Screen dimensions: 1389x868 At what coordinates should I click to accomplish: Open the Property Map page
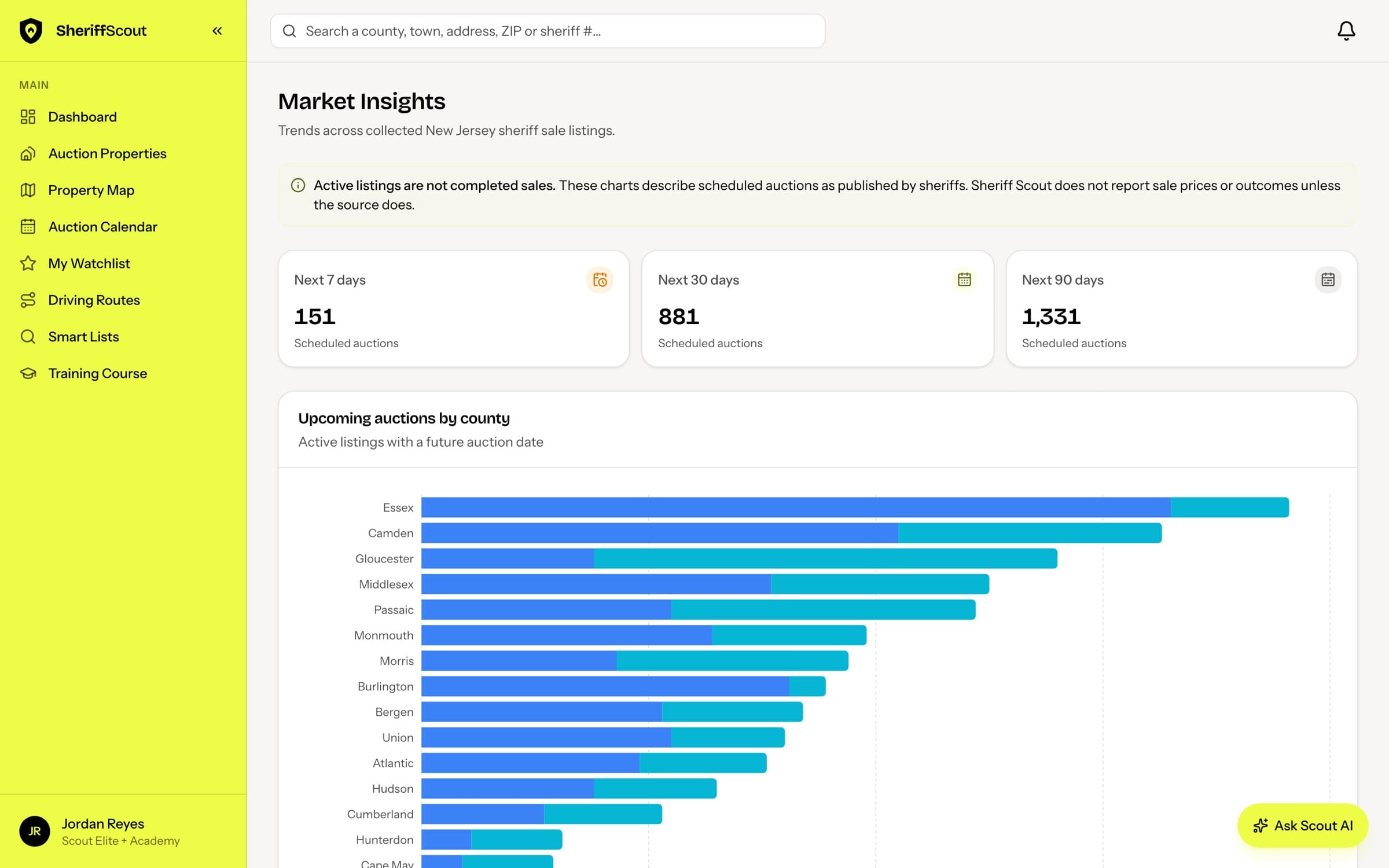123,190
